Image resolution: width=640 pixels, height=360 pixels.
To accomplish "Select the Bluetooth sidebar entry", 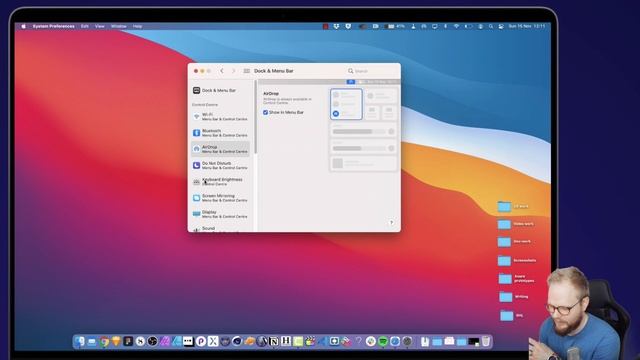I will click(x=220, y=133).
